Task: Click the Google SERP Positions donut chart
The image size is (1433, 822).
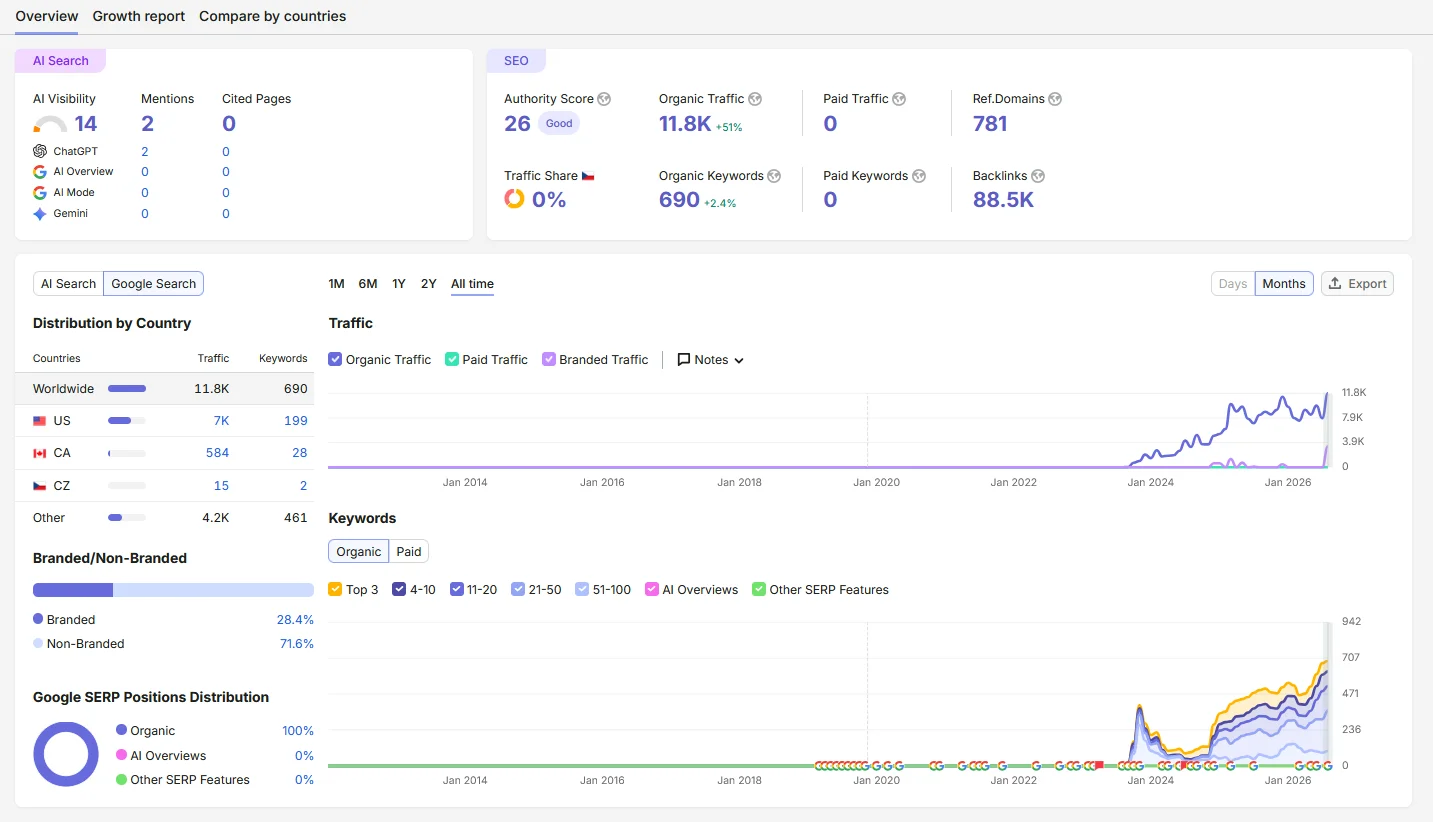Action: 66,754
